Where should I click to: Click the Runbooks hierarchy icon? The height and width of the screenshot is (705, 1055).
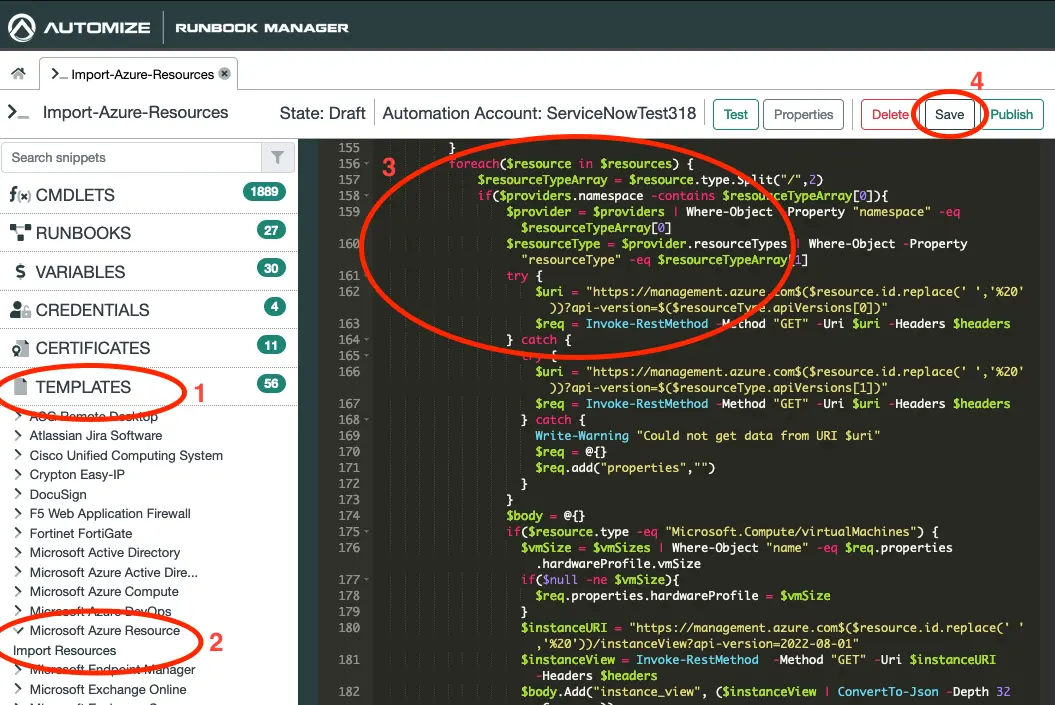[x=20, y=233]
